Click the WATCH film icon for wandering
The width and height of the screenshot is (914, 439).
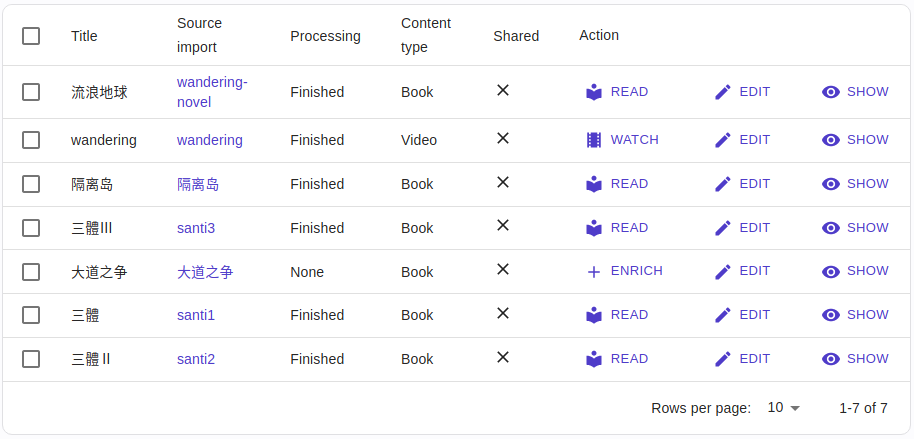[x=594, y=140]
